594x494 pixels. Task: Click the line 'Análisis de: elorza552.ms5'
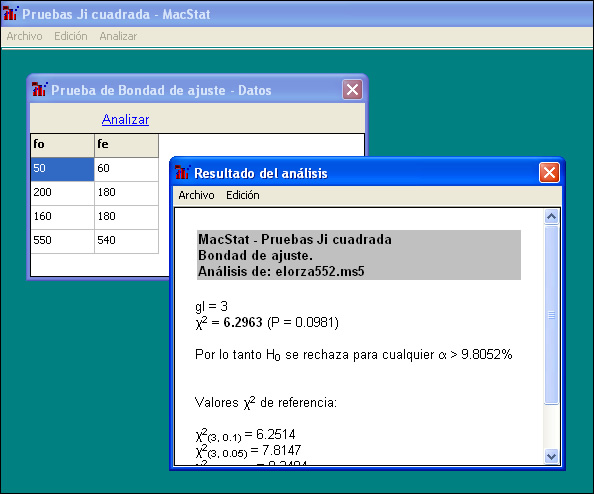pyautogui.click(x=281, y=271)
